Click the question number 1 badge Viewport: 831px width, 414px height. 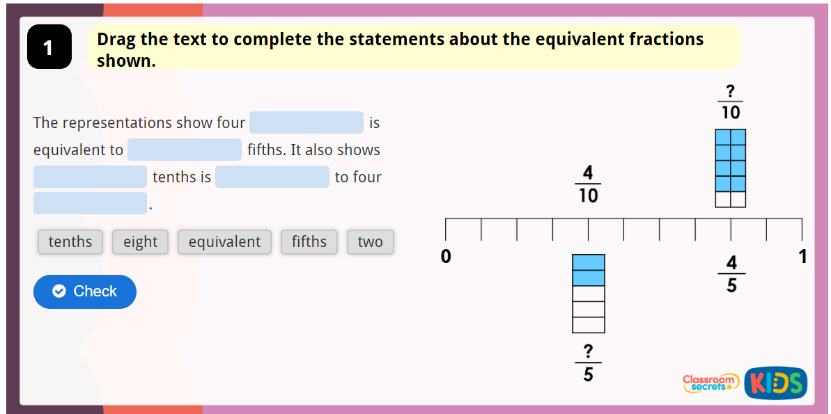tap(47, 47)
